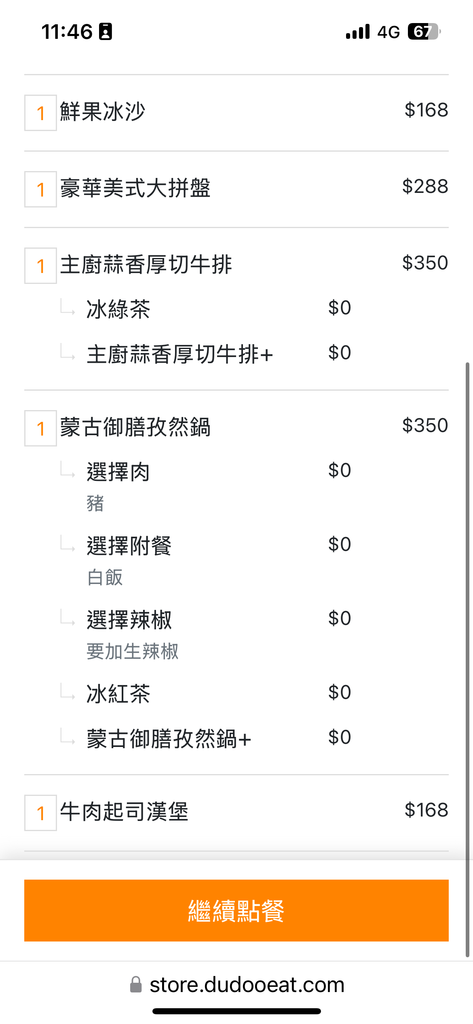473x1024 pixels.
Task: Open the 牛肉起司漢堡 order item
Action: pyautogui.click(x=236, y=813)
